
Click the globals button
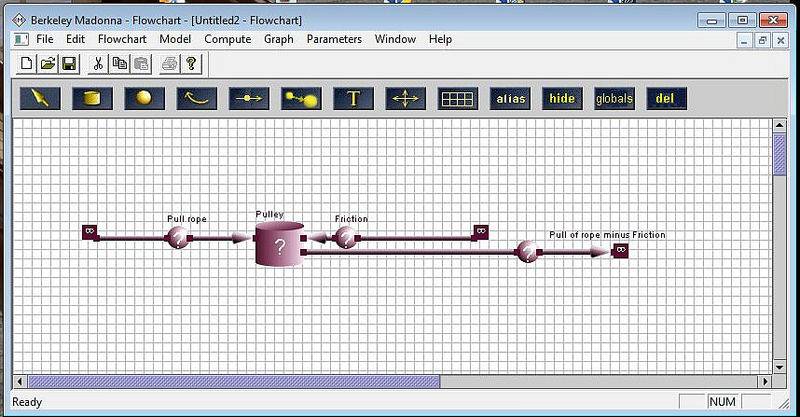[614, 98]
